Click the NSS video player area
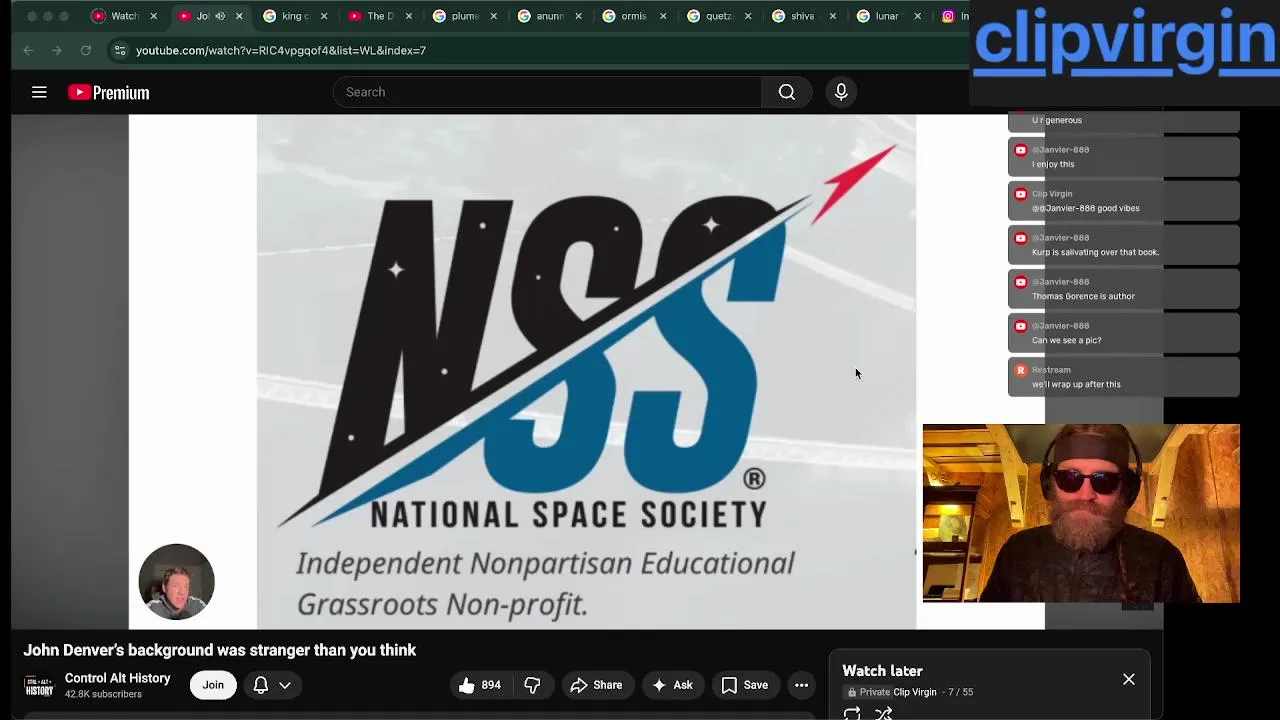Screen dimensions: 1280x720 pyautogui.click(x=586, y=372)
